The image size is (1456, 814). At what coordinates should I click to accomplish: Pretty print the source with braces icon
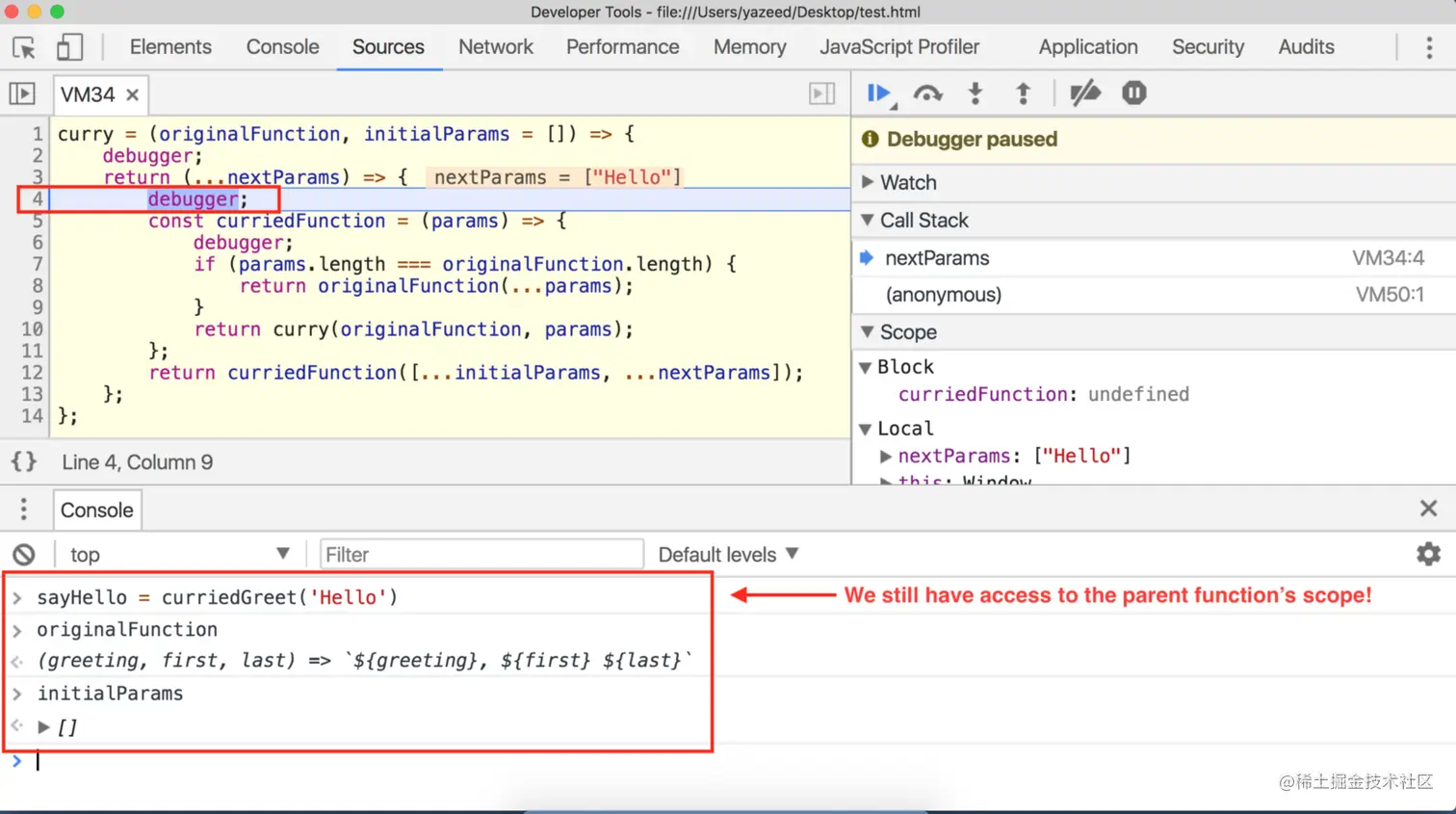24,462
